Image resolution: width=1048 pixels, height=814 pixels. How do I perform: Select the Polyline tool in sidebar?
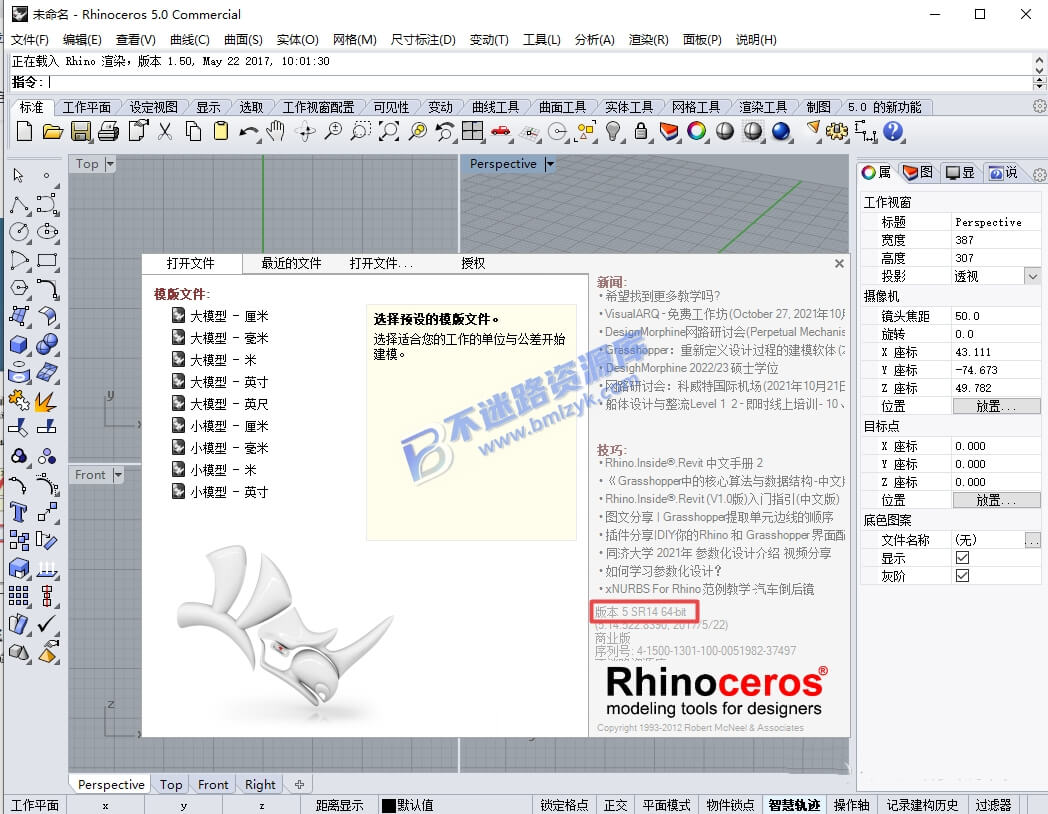(19, 204)
